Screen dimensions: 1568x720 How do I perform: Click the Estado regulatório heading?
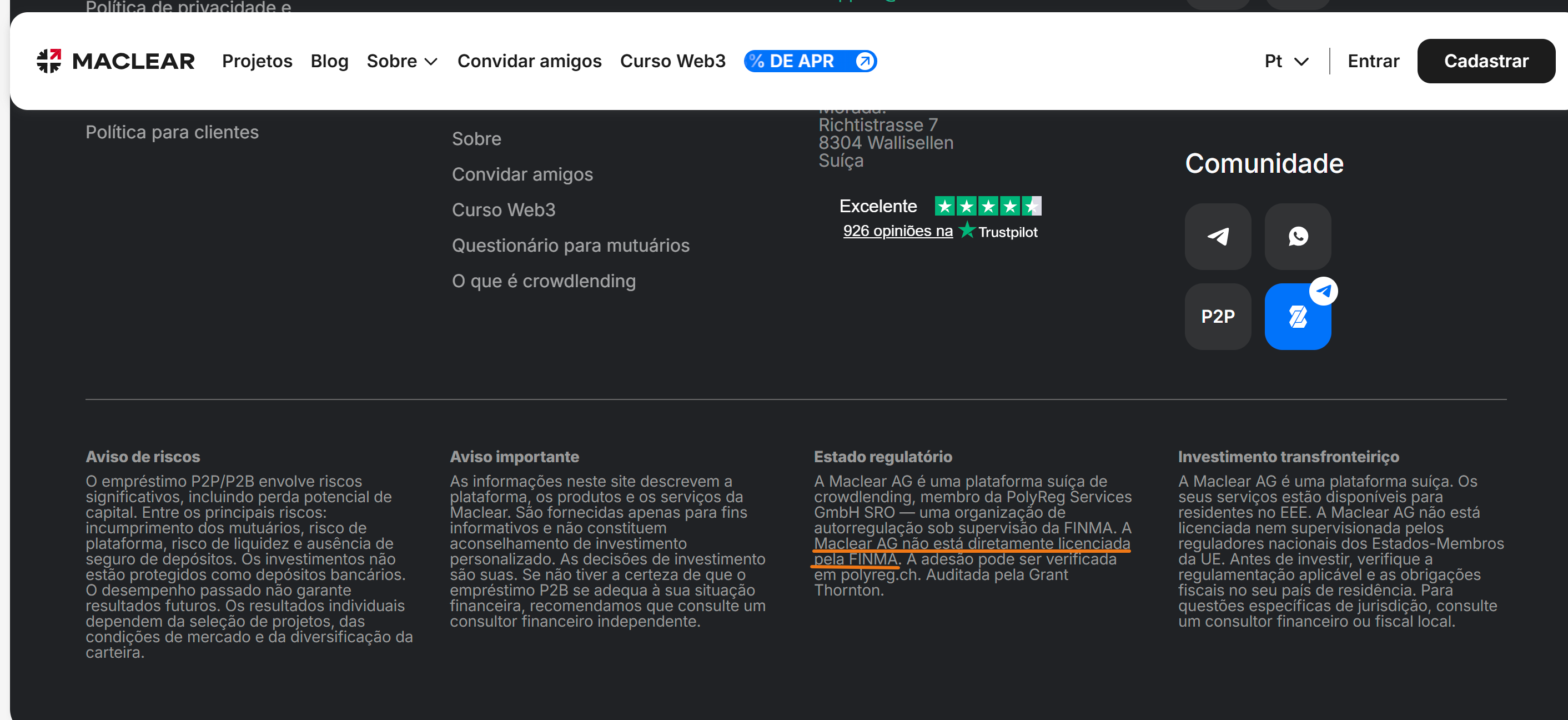883,456
